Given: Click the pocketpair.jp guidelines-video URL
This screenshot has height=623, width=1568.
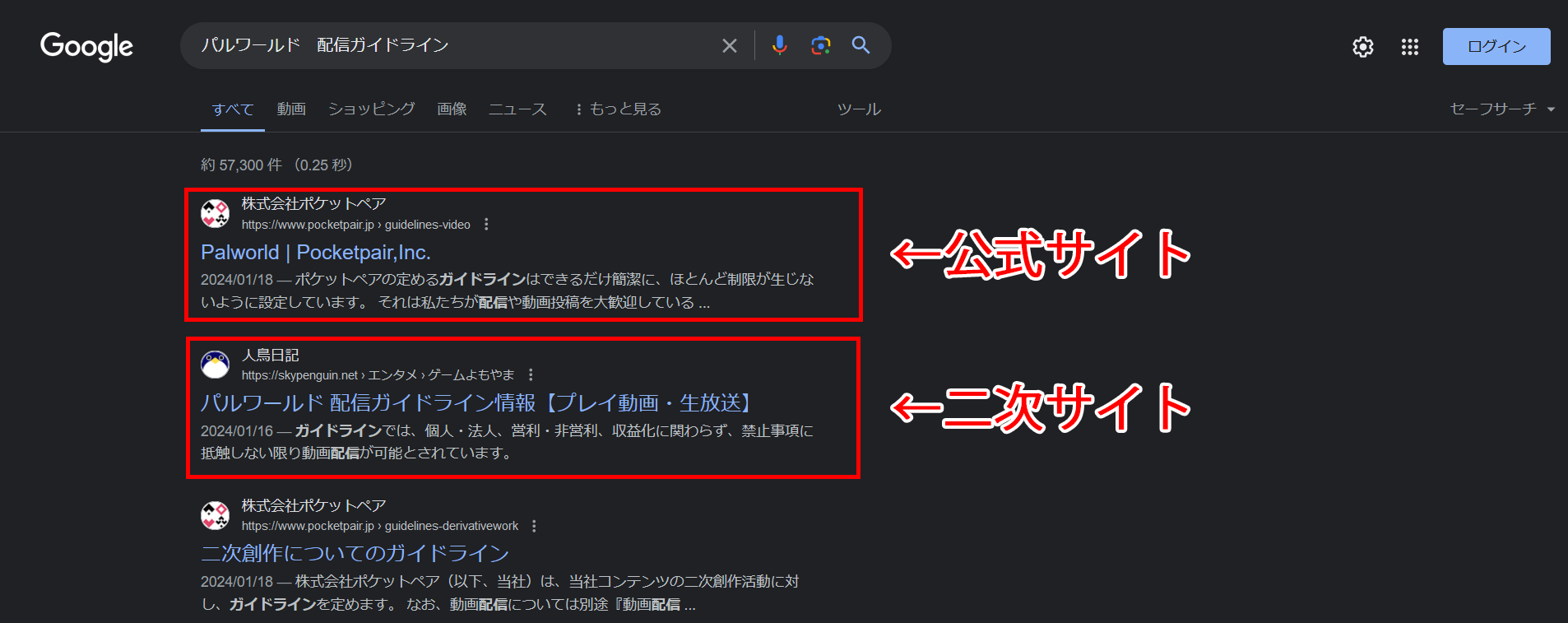Looking at the screenshot, I should click(356, 225).
